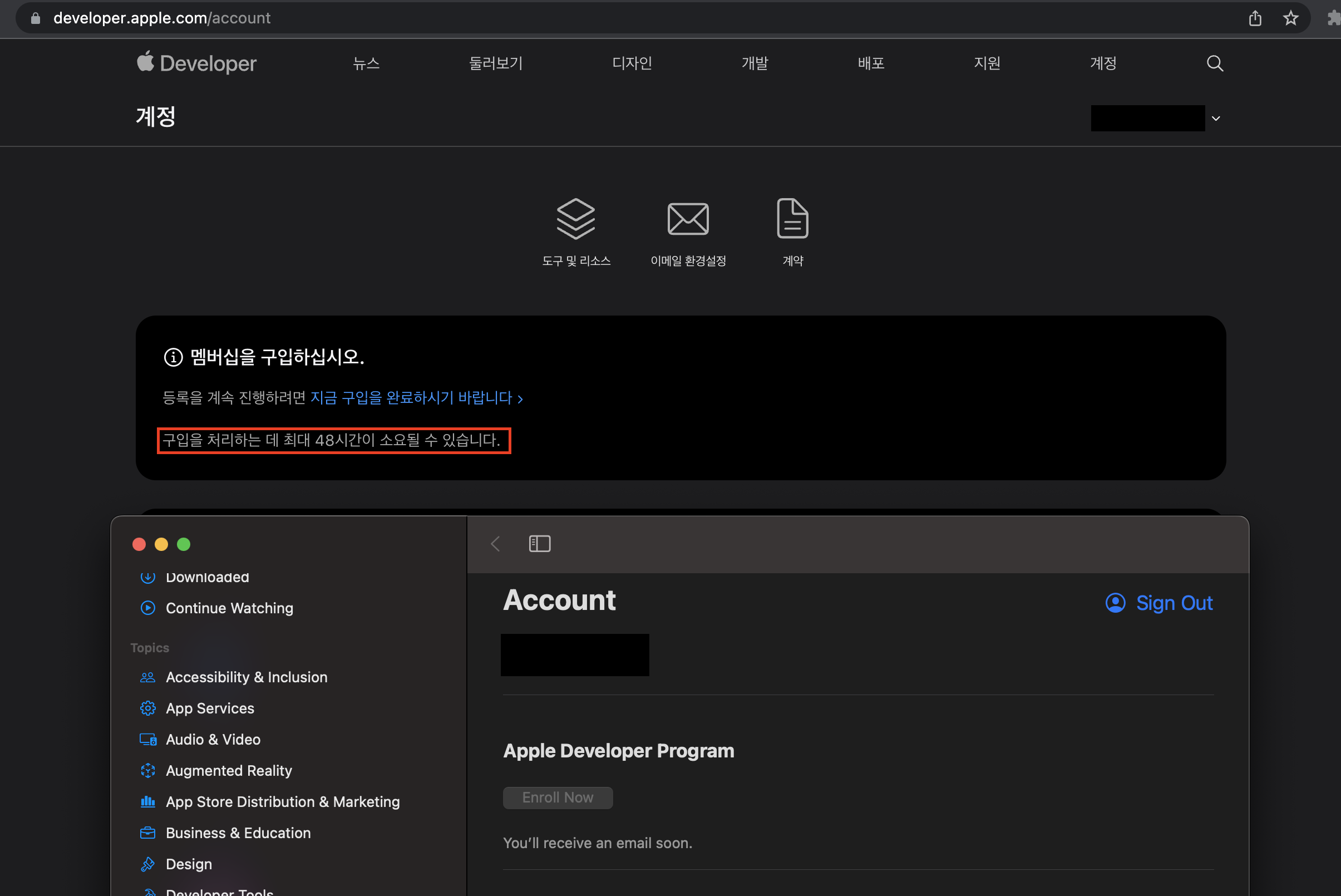Image resolution: width=1341 pixels, height=896 pixels.
Task: Expand the account name dropdown chevron
Action: click(x=1216, y=119)
